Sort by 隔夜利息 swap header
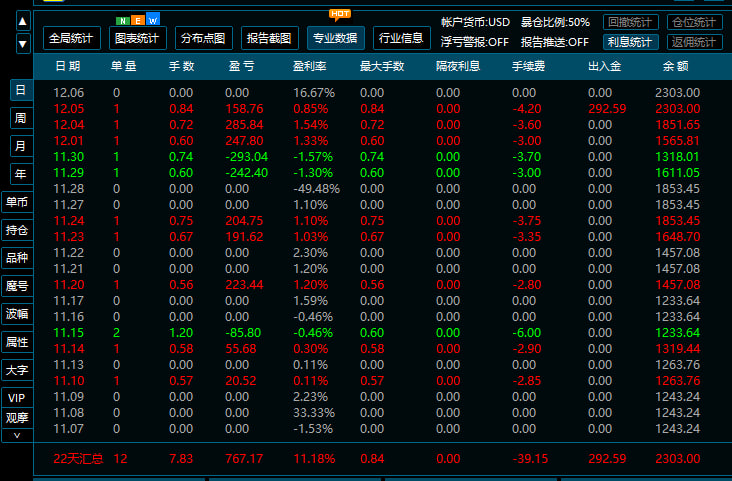The width and height of the screenshot is (732, 481). 458,66
